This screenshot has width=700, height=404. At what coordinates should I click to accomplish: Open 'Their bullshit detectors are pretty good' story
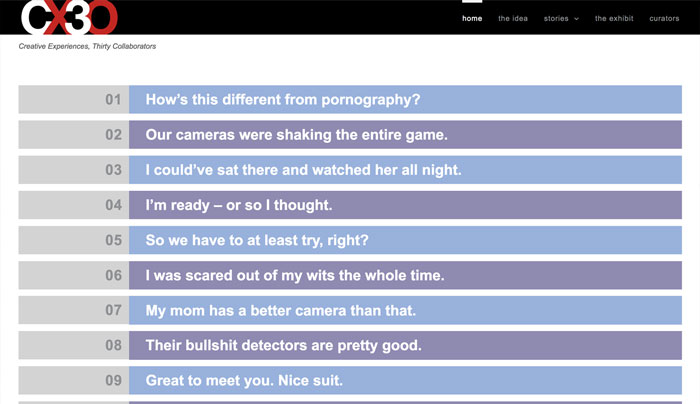(x=405, y=345)
